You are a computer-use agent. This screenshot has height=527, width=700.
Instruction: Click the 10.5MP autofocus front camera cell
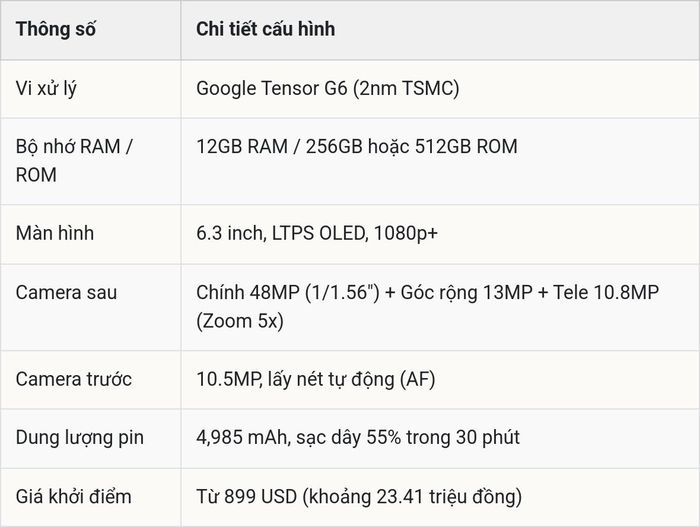316,379
